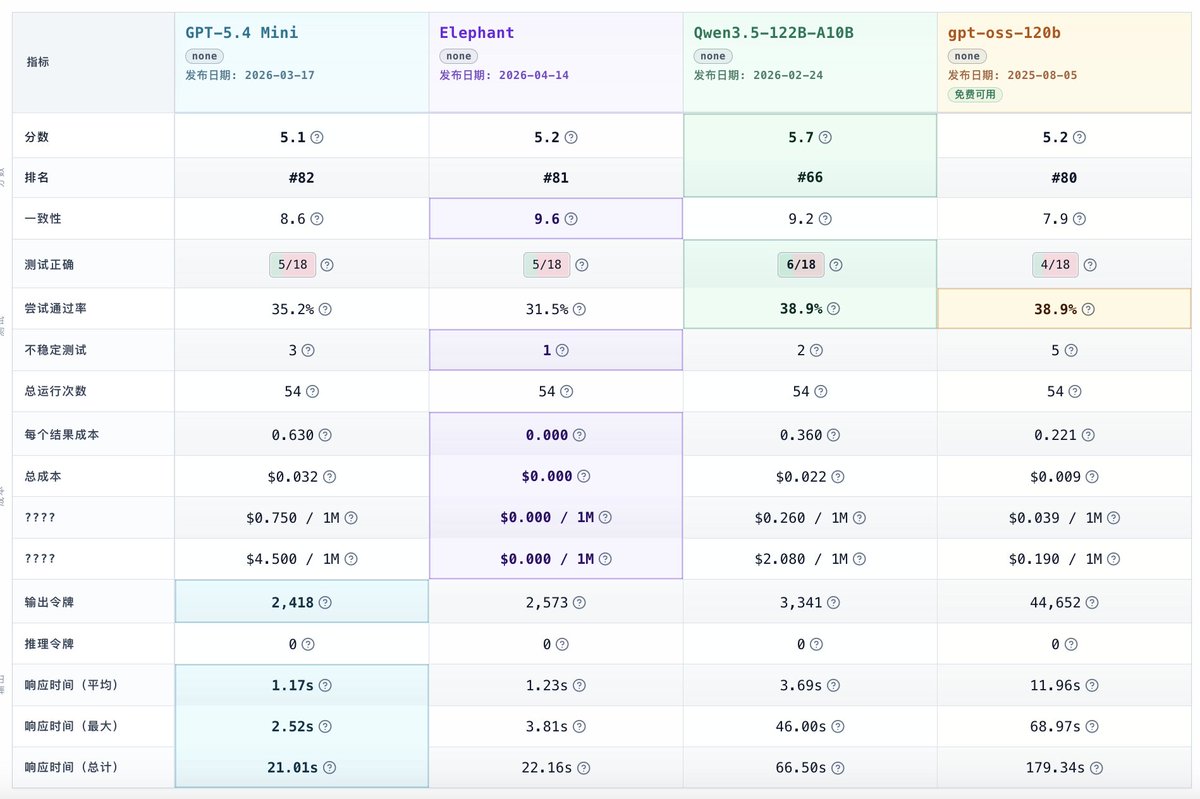Click release date 发布日期: 2026-04-14
This screenshot has width=1200, height=799.
[x=504, y=75]
